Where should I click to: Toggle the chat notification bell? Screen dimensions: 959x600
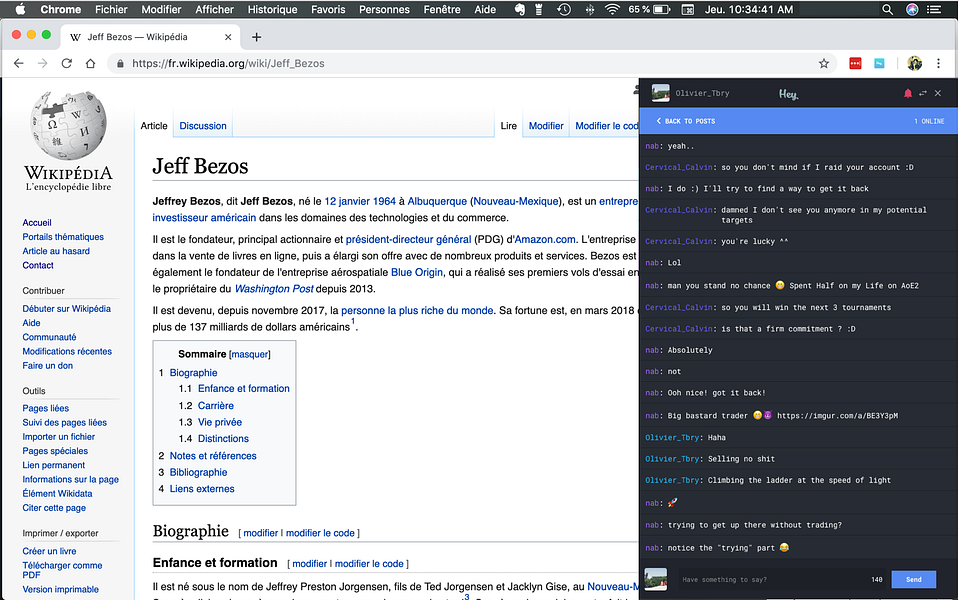point(908,94)
